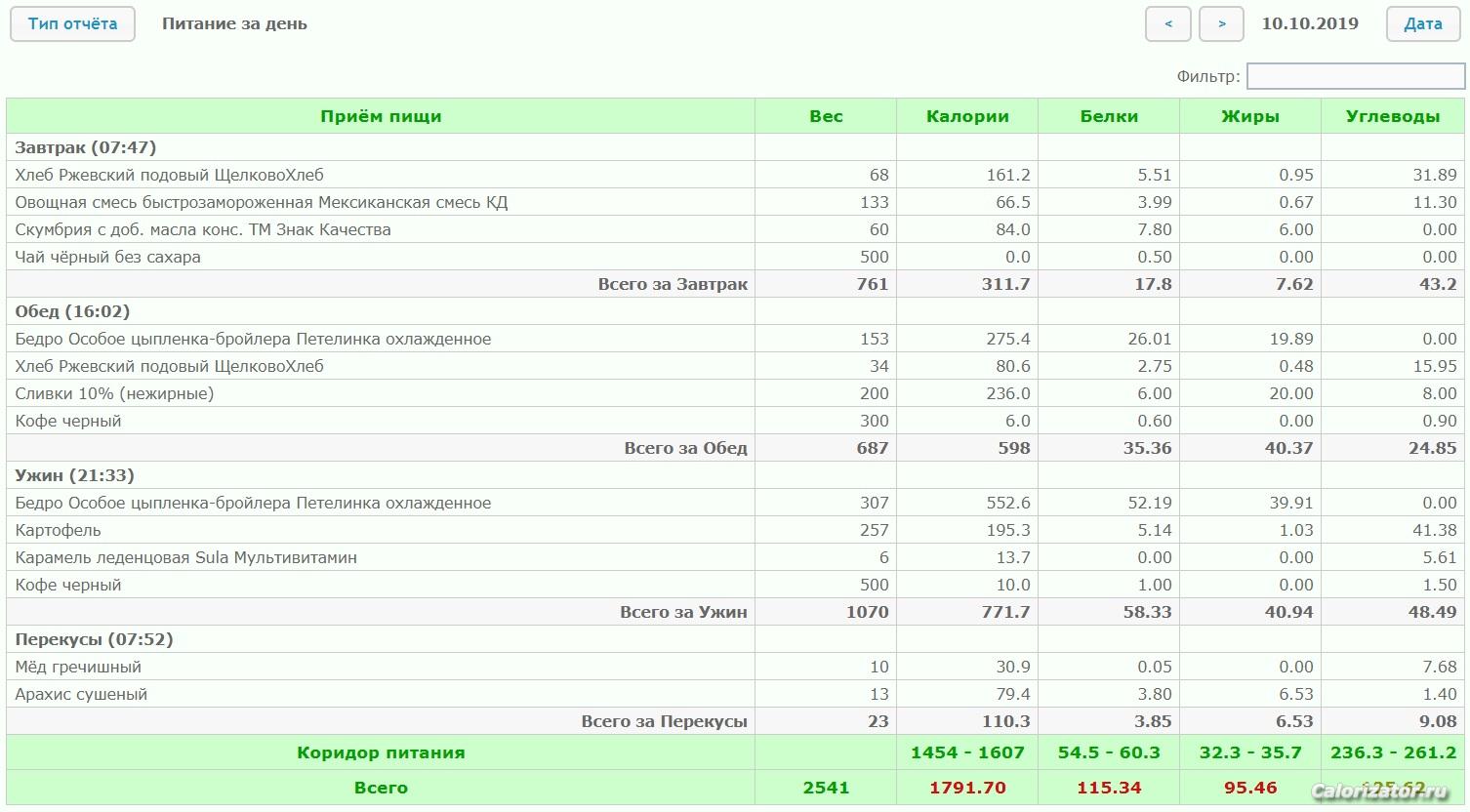Select the Перекусы (07:52) meal heading
1470x812 pixels.
pos(94,639)
